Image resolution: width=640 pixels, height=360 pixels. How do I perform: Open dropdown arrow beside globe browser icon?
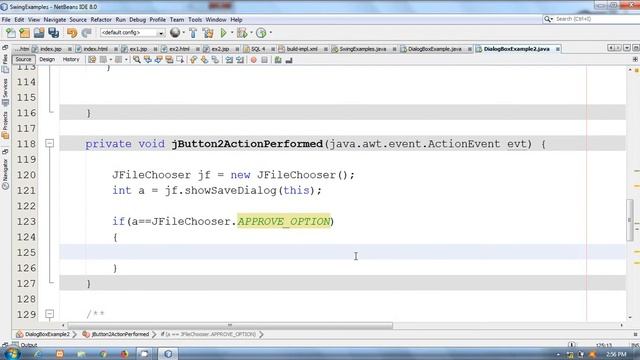tap(183, 33)
